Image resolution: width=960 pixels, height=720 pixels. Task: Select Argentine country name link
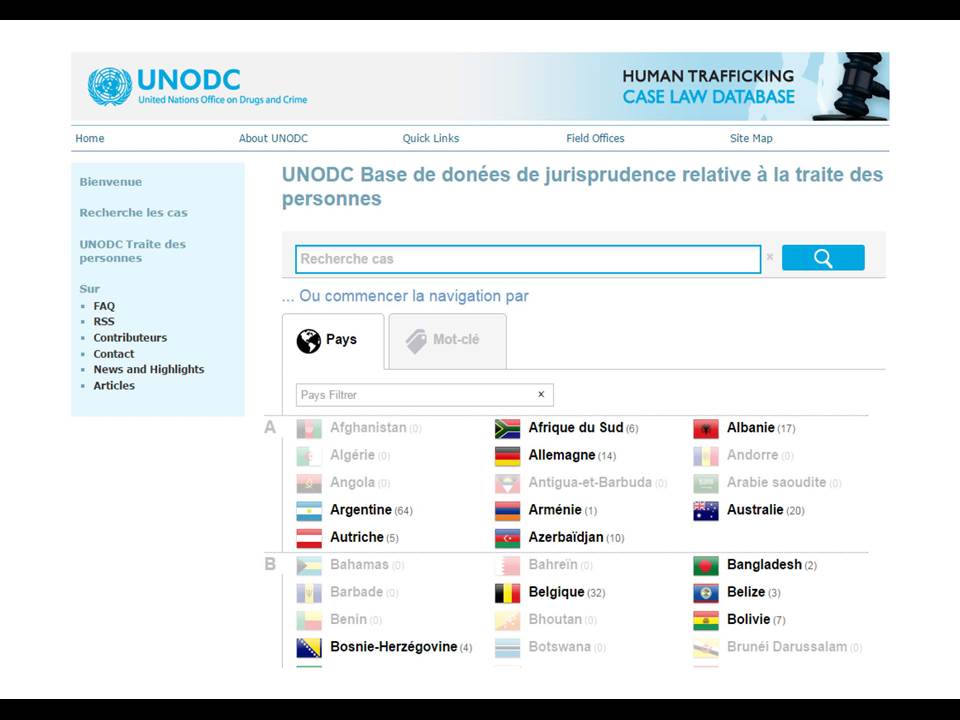(361, 510)
